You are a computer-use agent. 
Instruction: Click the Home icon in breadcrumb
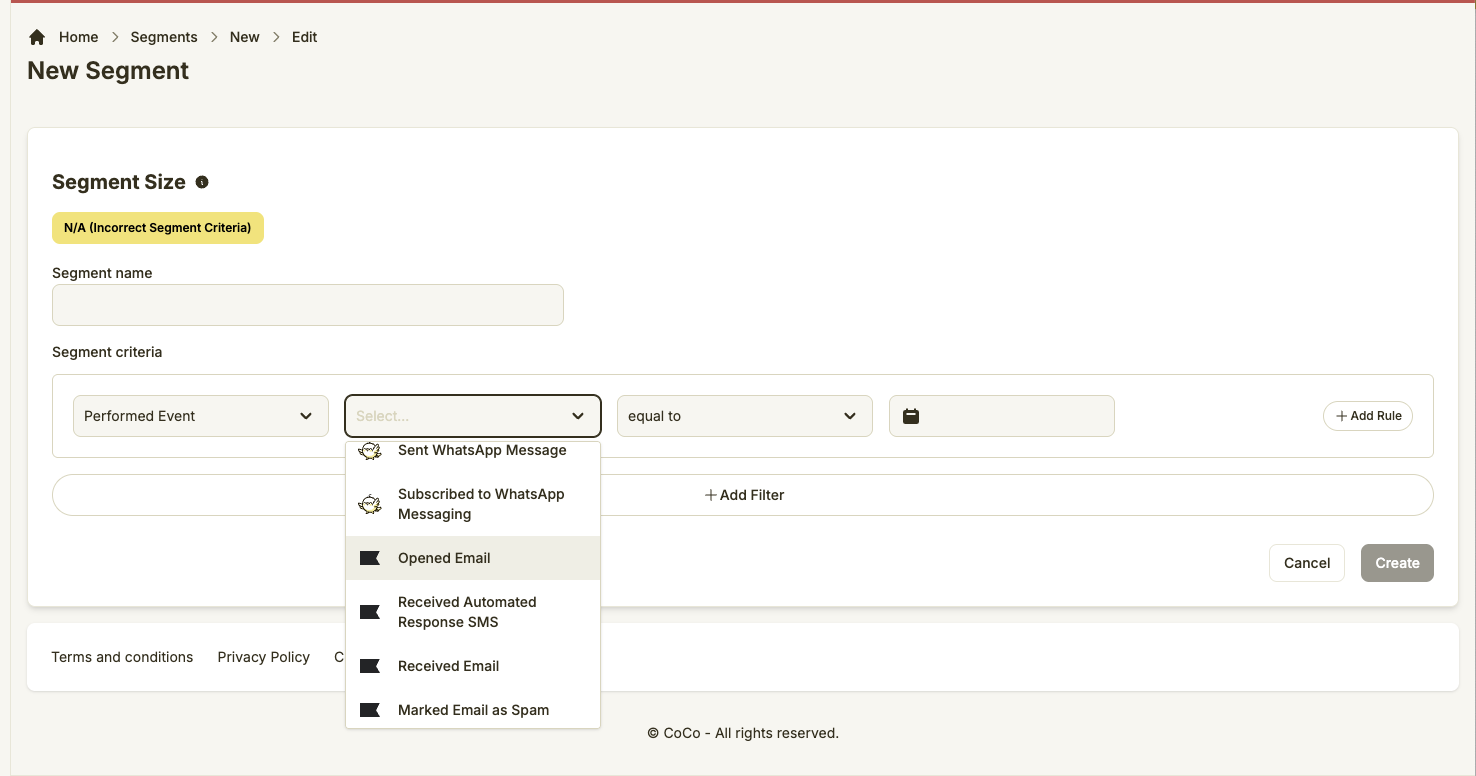tap(37, 37)
